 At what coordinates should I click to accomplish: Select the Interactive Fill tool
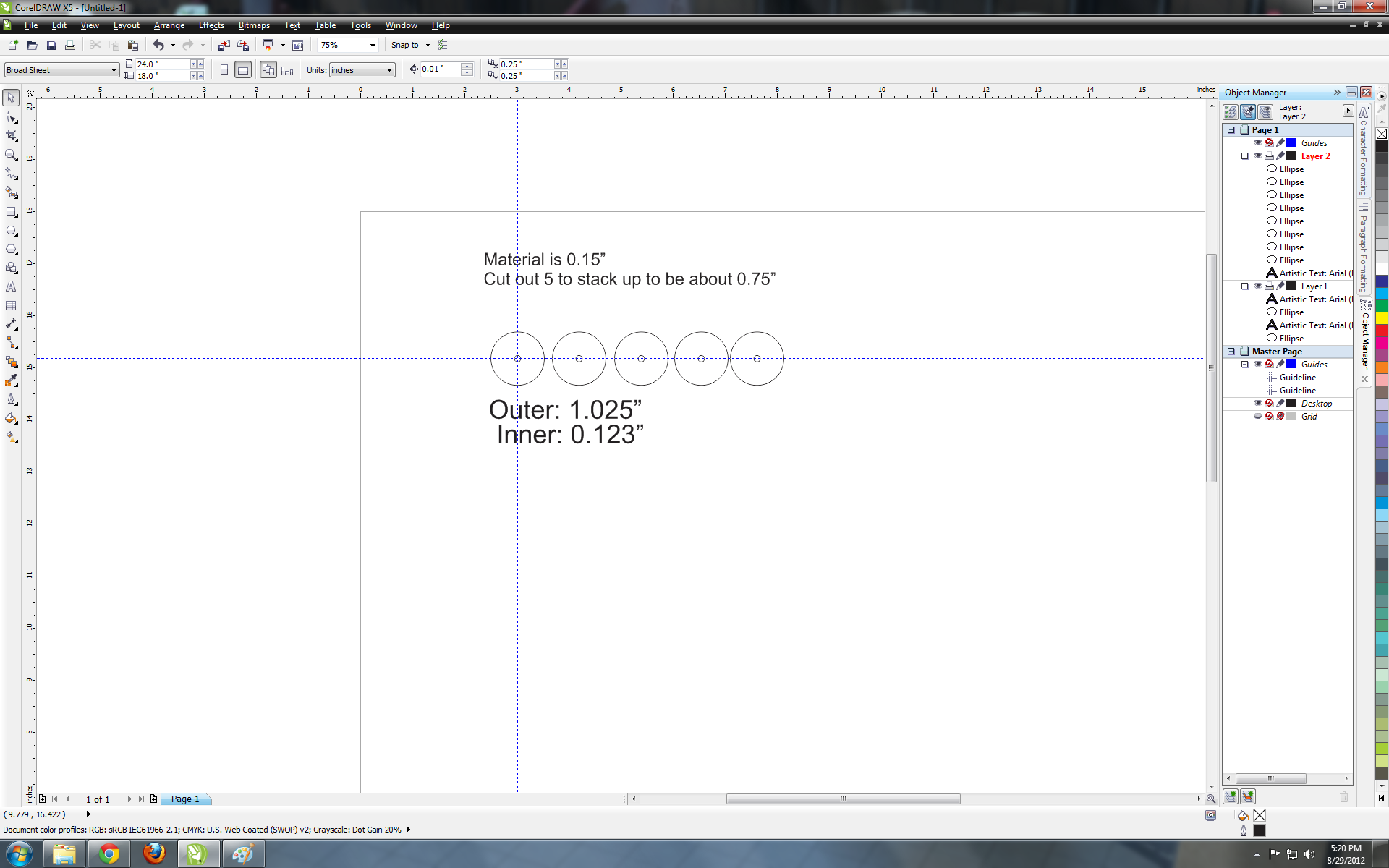(x=11, y=437)
